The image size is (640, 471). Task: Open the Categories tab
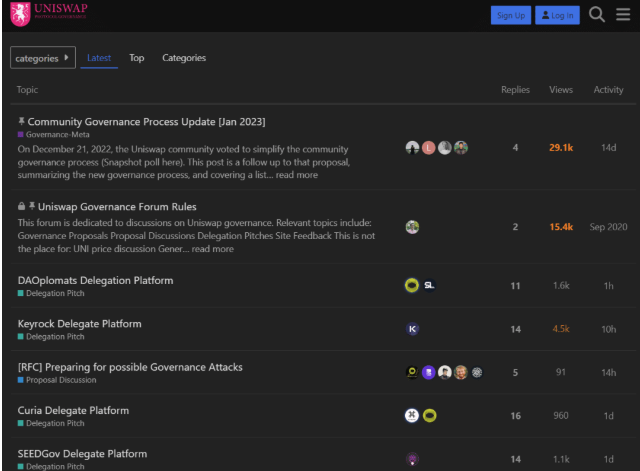184,58
